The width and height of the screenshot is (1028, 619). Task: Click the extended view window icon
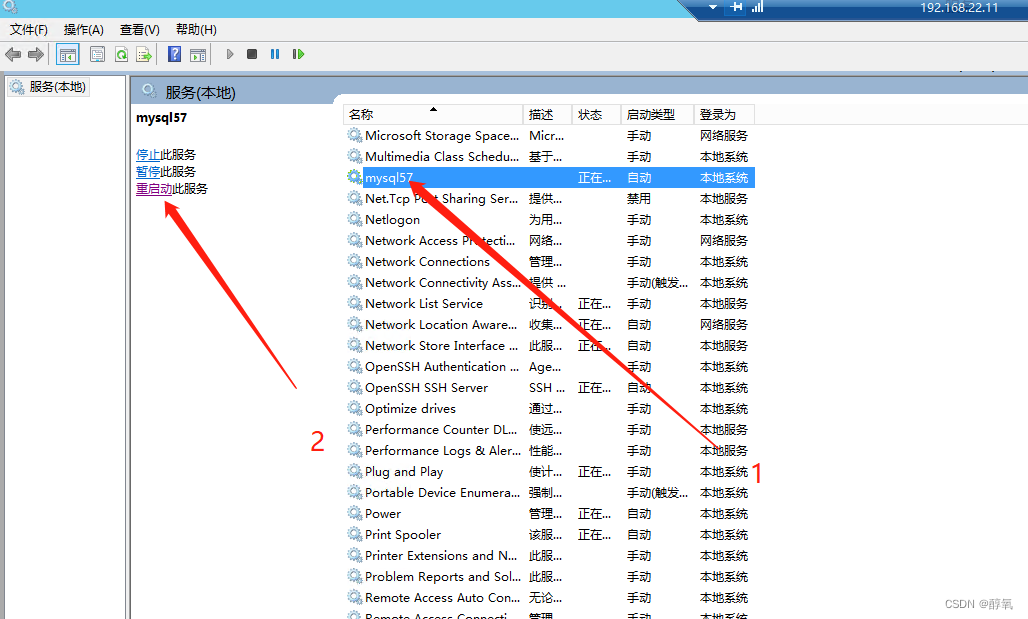point(197,54)
